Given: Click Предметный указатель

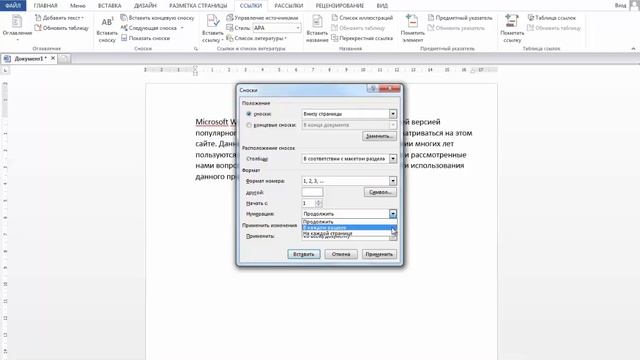Looking at the screenshot, I should [460, 18].
